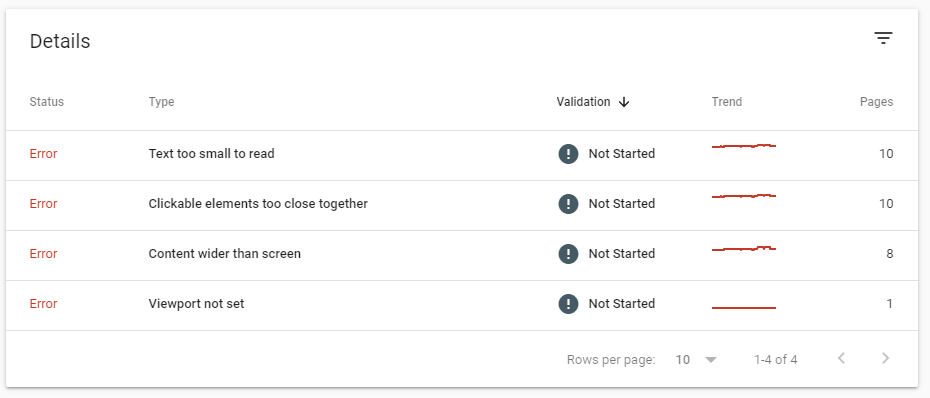Click the exclamation icon for Viewport not set
This screenshot has height=398, width=930.
click(x=568, y=304)
